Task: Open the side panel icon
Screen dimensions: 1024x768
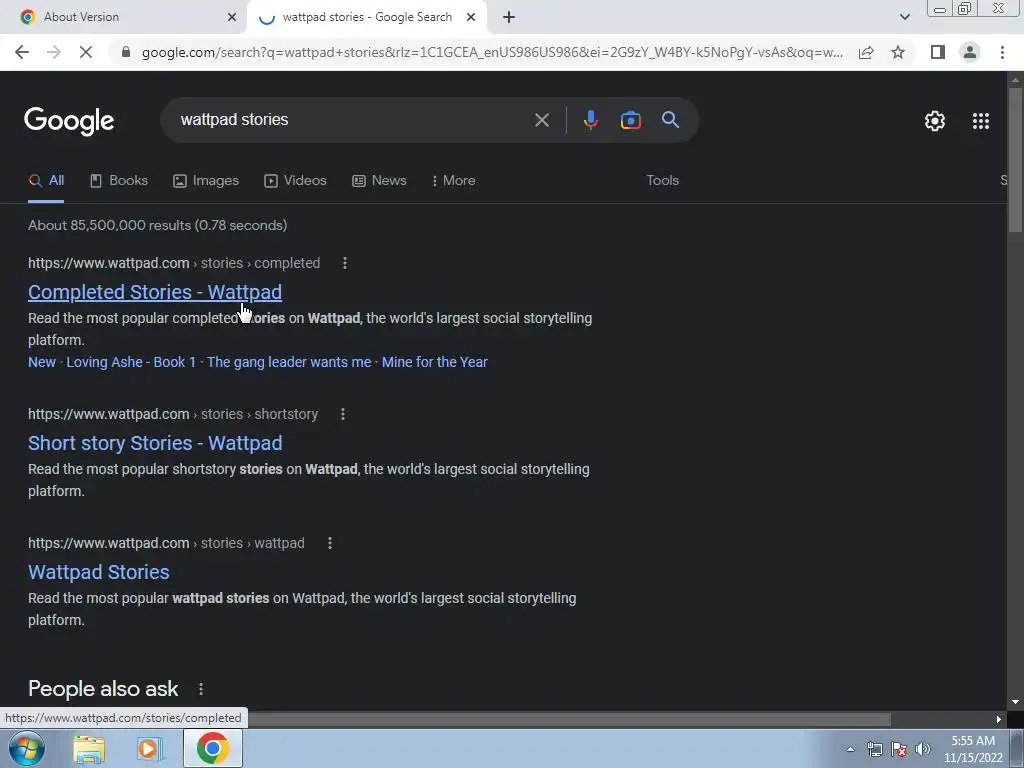Action: [938, 52]
